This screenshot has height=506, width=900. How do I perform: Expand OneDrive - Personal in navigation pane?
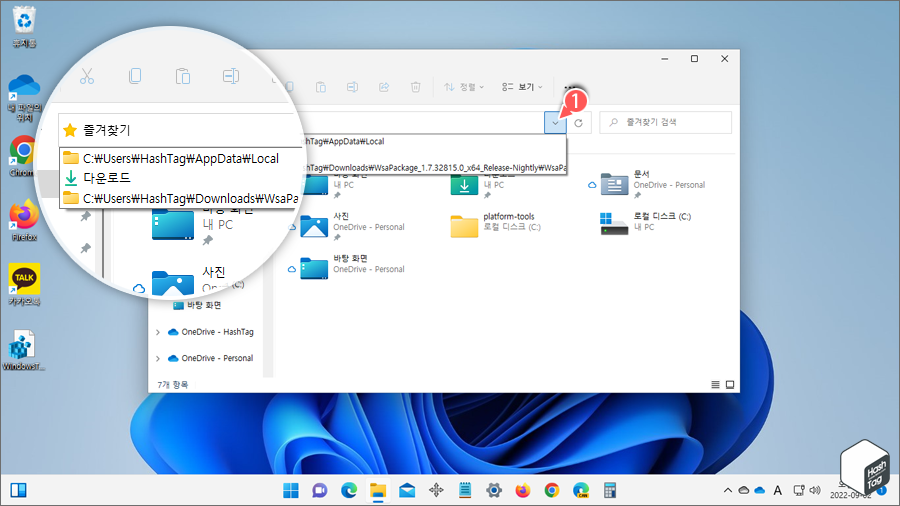pyautogui.click(x=158, y=359)
